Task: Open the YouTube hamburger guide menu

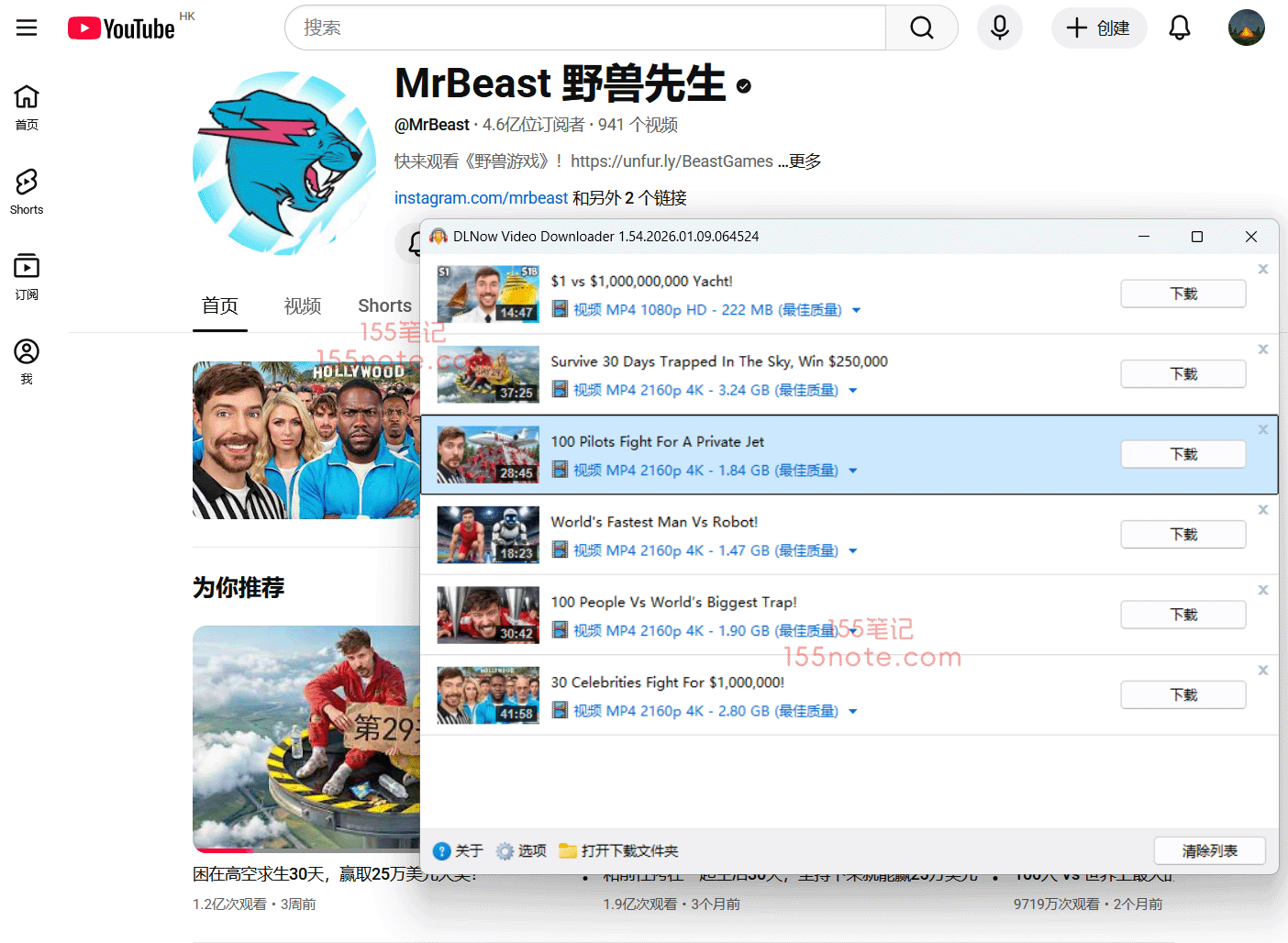Action: click(x=27, y=28)
